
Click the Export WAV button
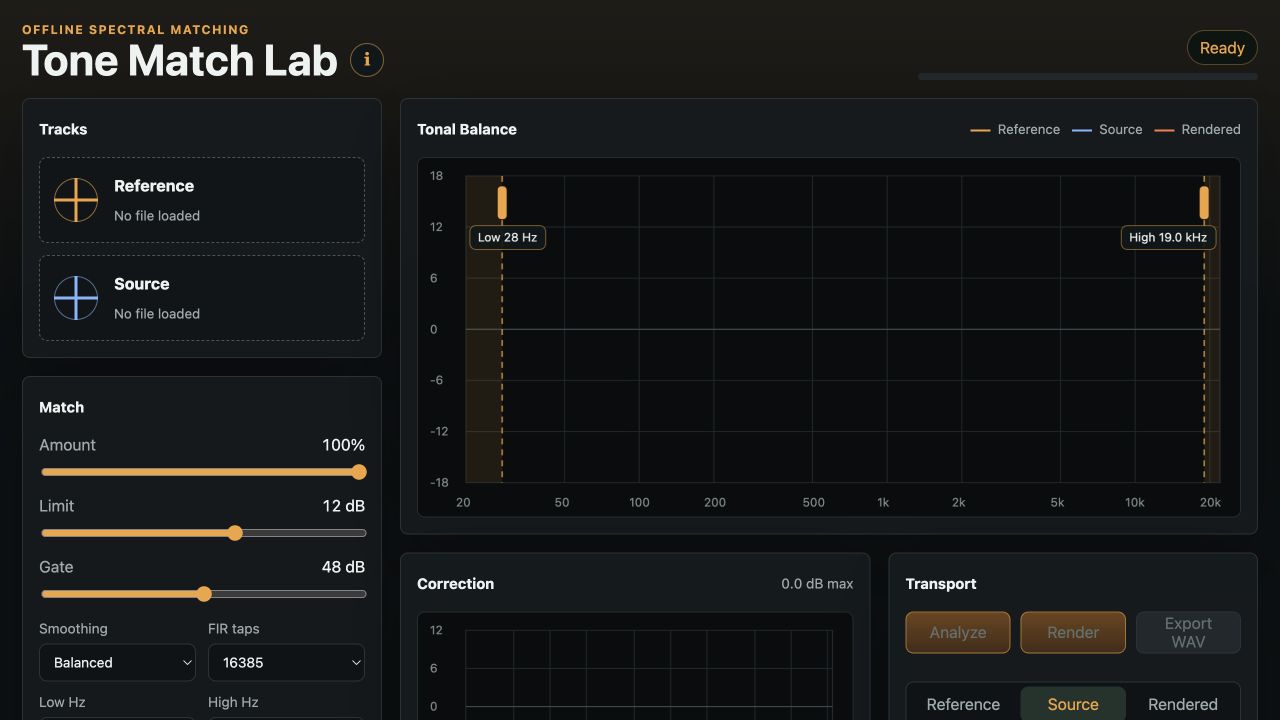coord(1188,632)
